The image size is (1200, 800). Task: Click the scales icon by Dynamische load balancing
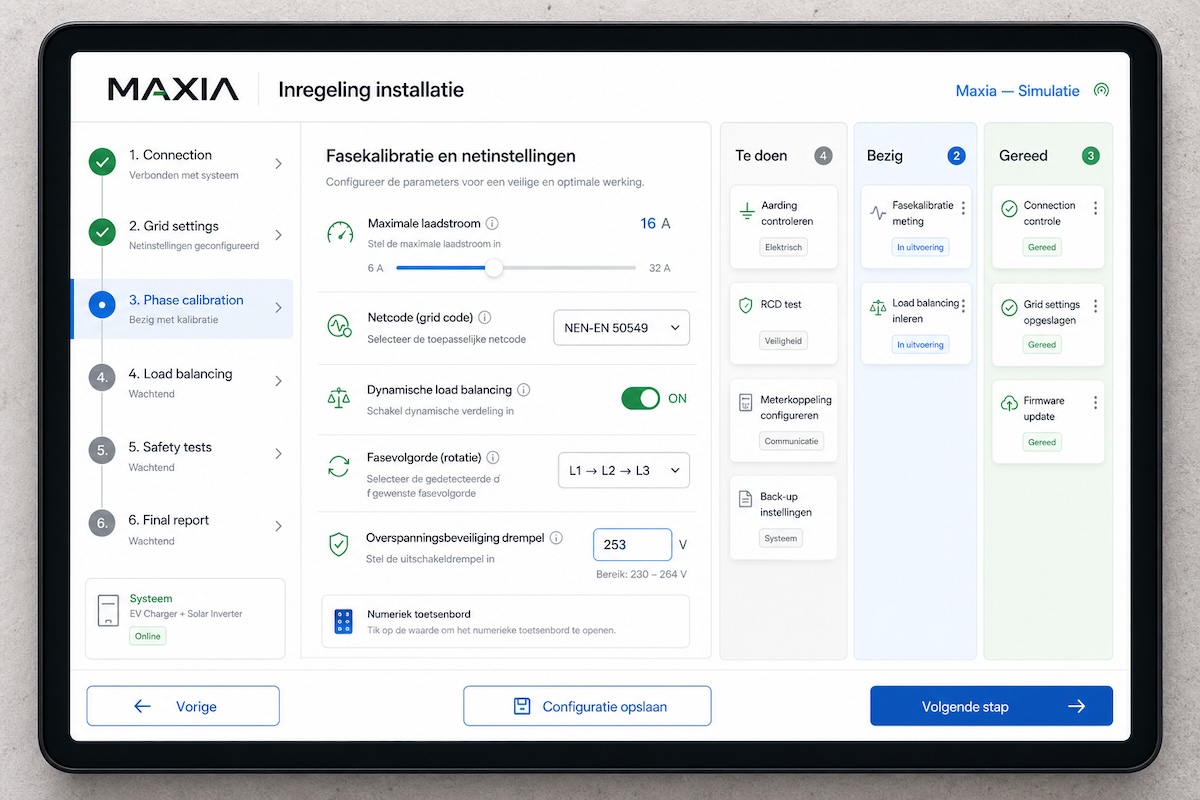click(x=339, y=398)
